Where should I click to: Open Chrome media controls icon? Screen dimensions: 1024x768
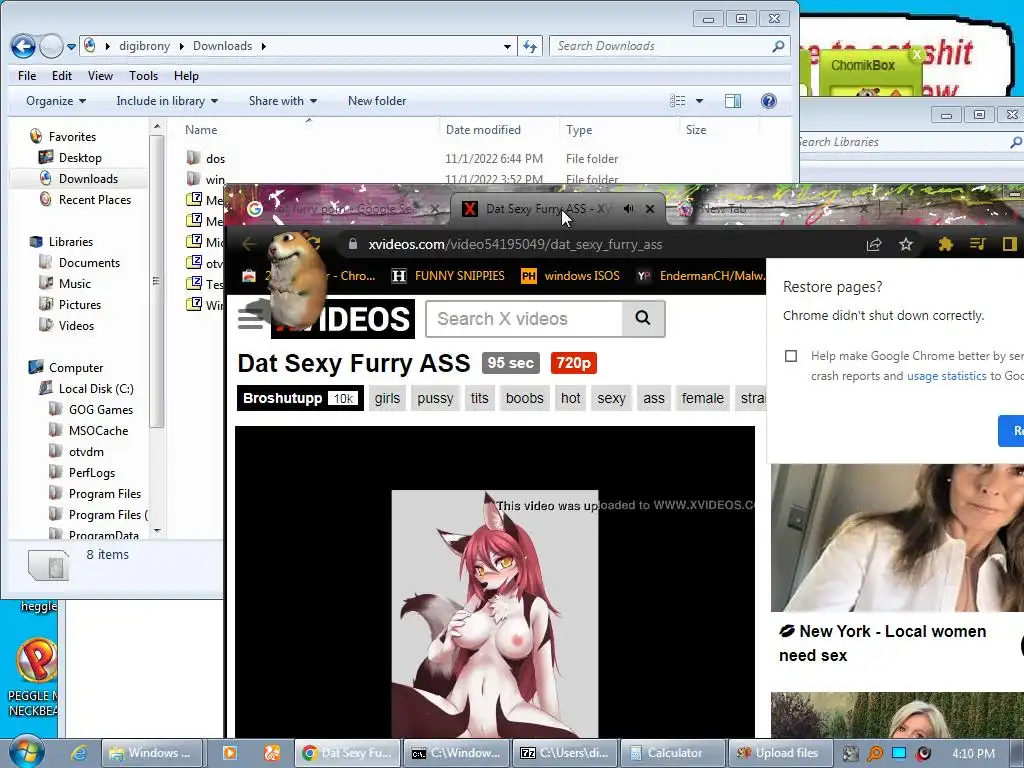point(977,244)
